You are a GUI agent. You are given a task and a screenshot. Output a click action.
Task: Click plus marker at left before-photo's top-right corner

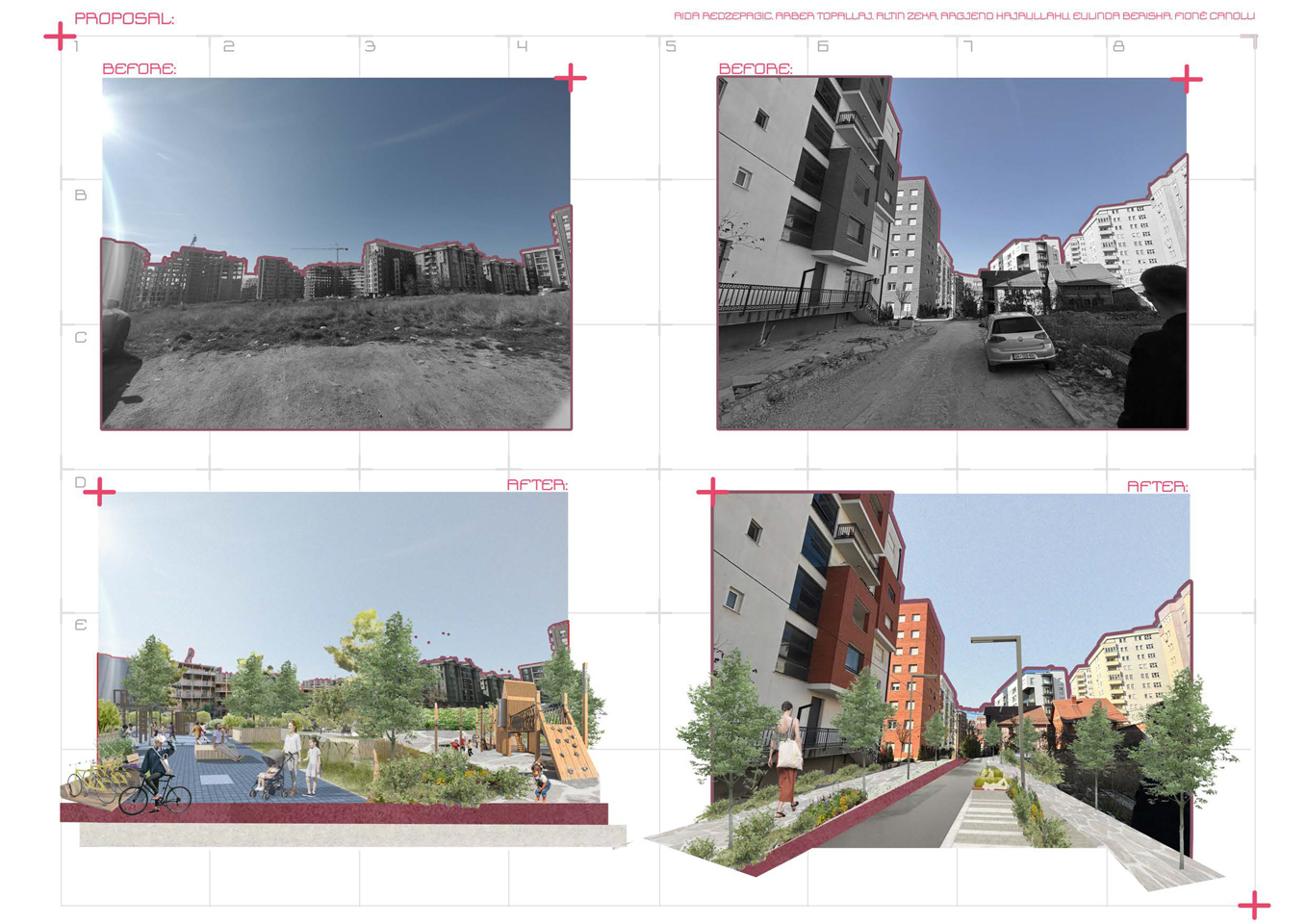click(571, 77)
